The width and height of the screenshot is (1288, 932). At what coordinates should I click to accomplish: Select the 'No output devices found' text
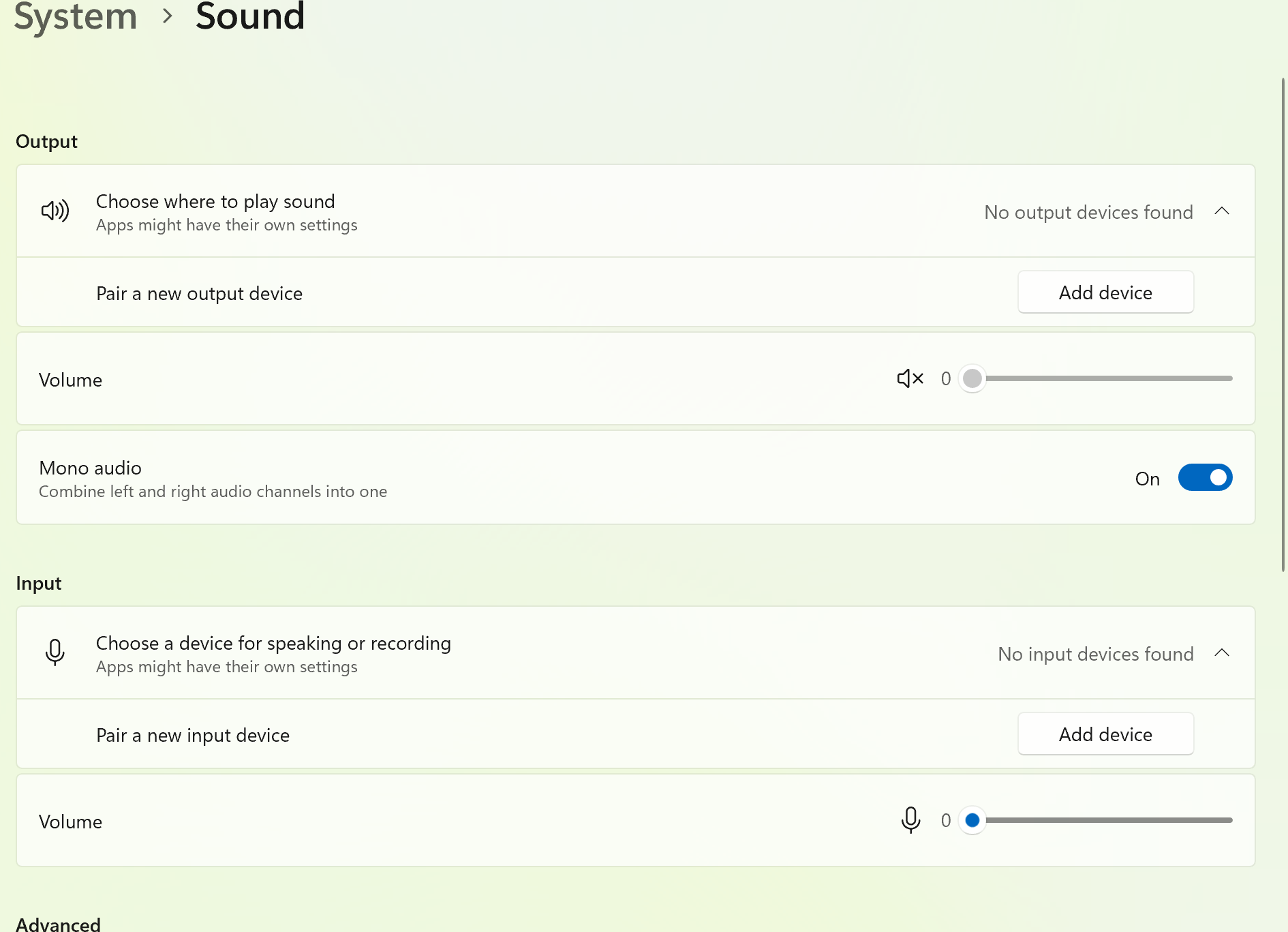tap(1088, 212)
